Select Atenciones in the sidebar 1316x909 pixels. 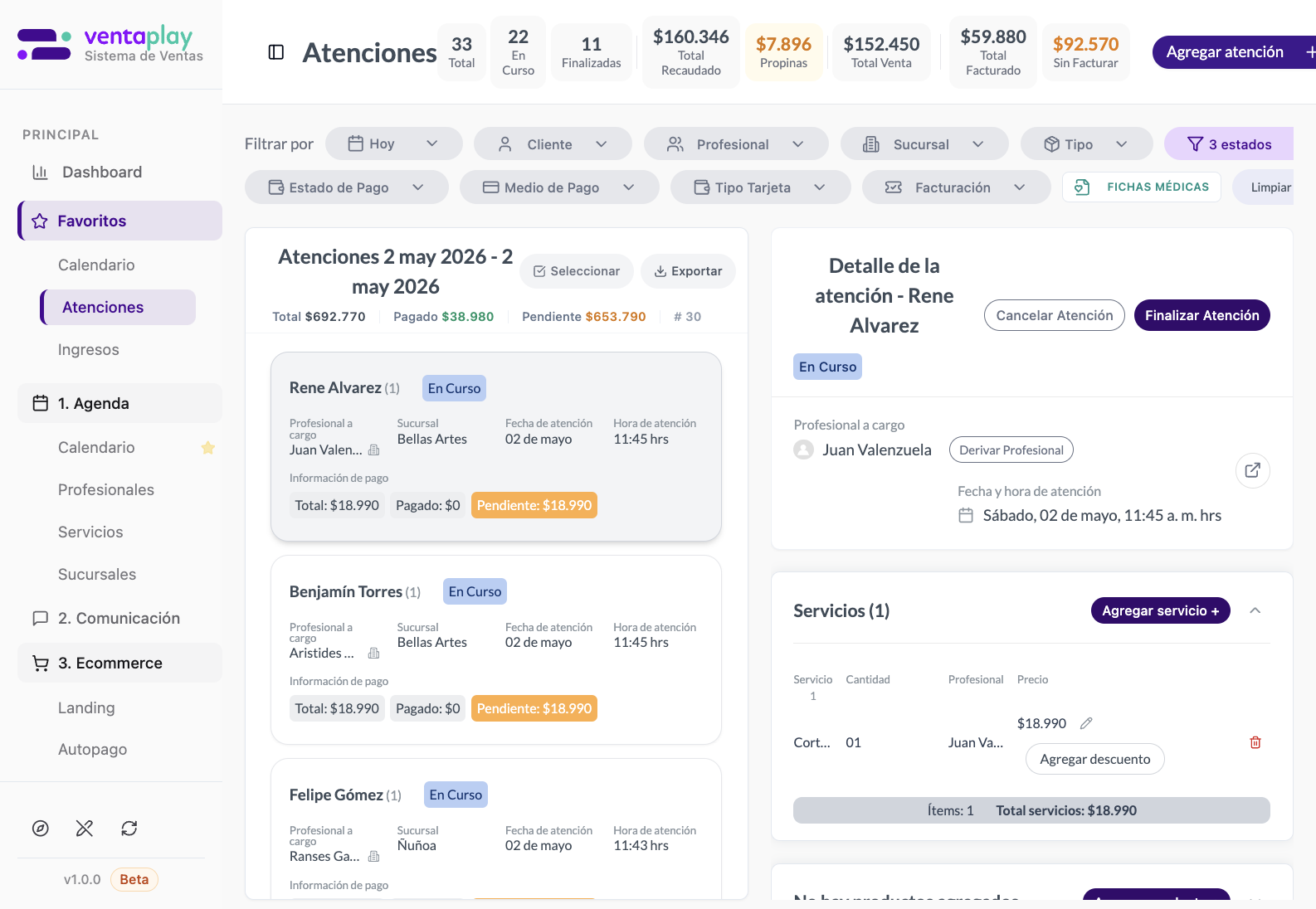[118, 307]
